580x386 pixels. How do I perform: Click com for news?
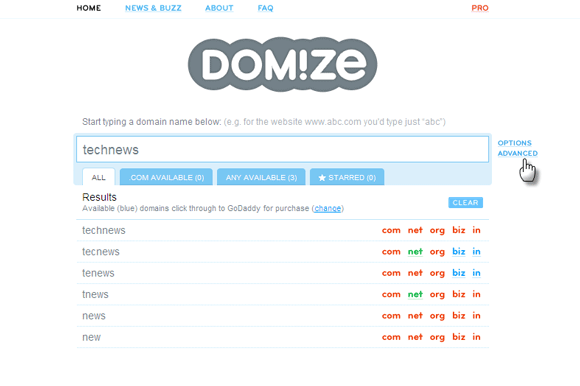(x=391, y=316)
